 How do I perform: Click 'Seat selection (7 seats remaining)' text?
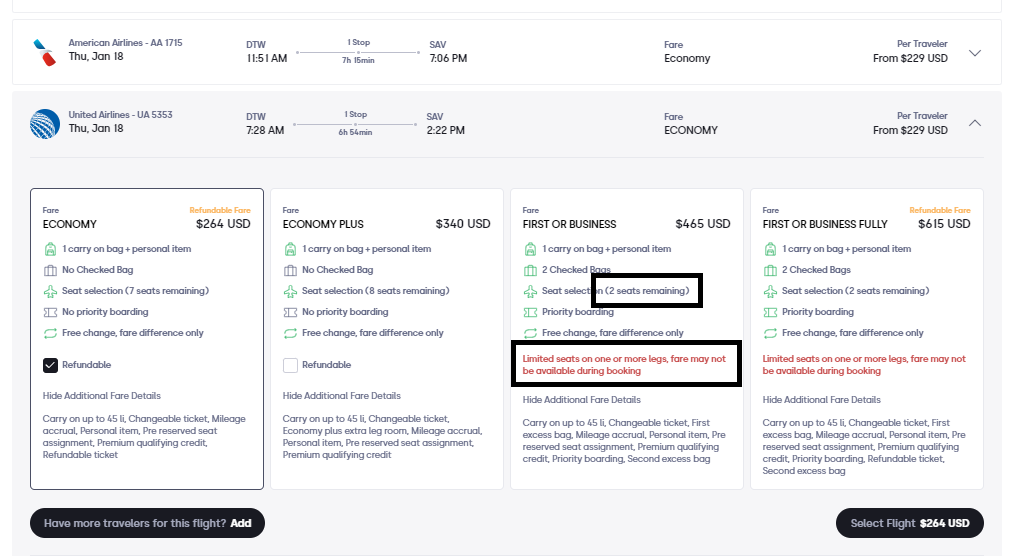coord(135,291)
